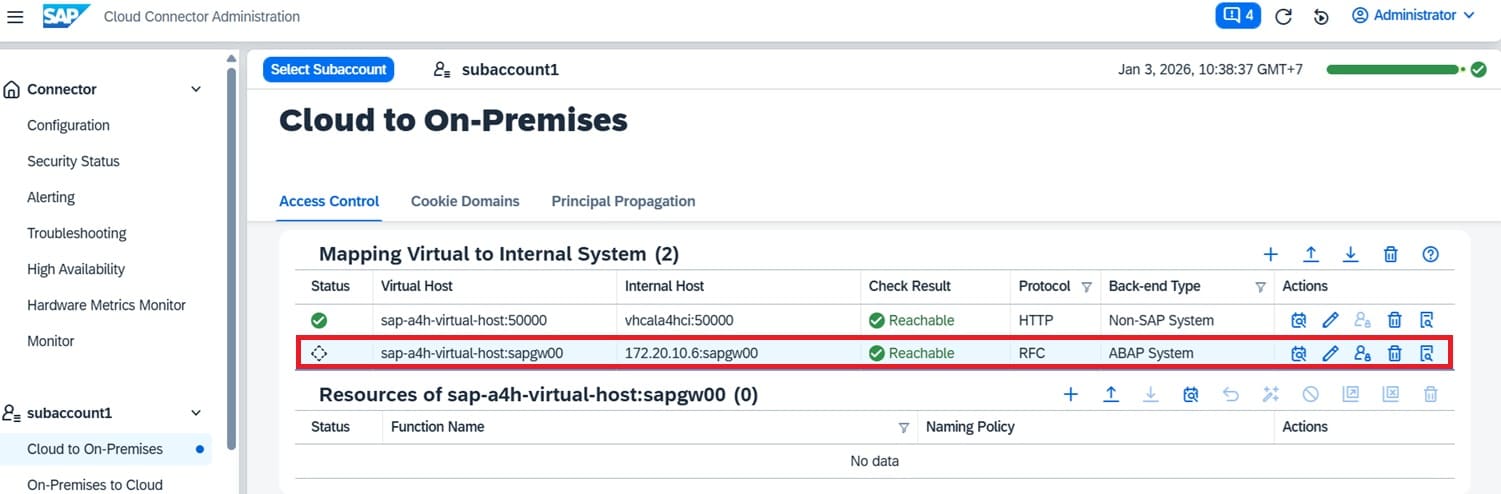Open the alerts notification button showing 4
1501x494 pixels.
pyautogui.click(x=1237, y=16)
